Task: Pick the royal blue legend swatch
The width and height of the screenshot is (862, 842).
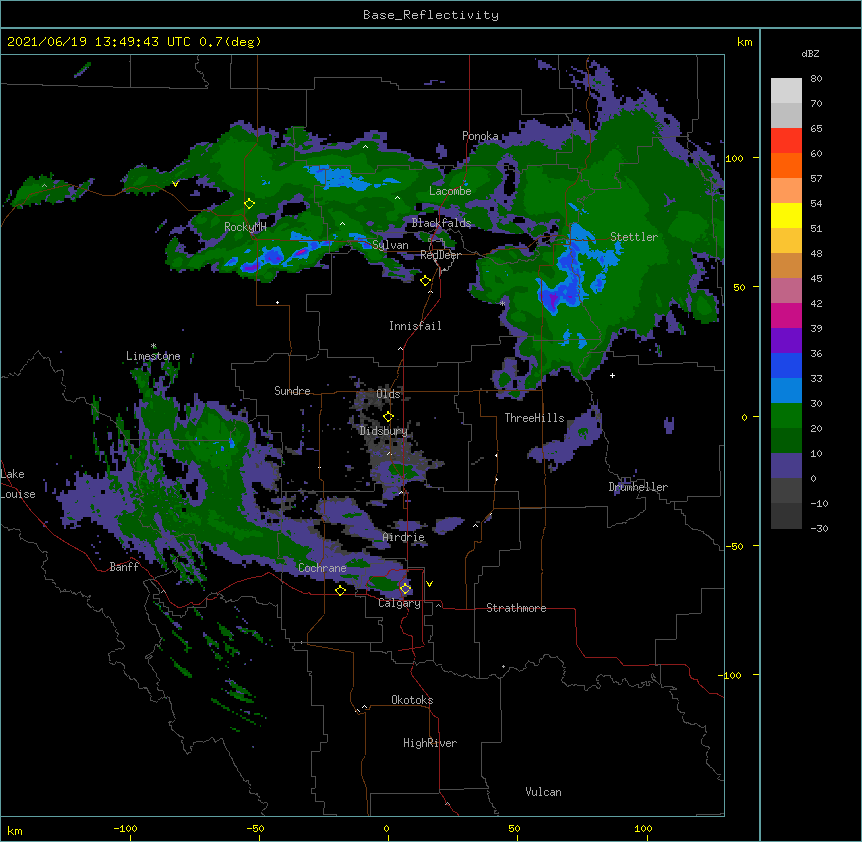Action: 786,365
